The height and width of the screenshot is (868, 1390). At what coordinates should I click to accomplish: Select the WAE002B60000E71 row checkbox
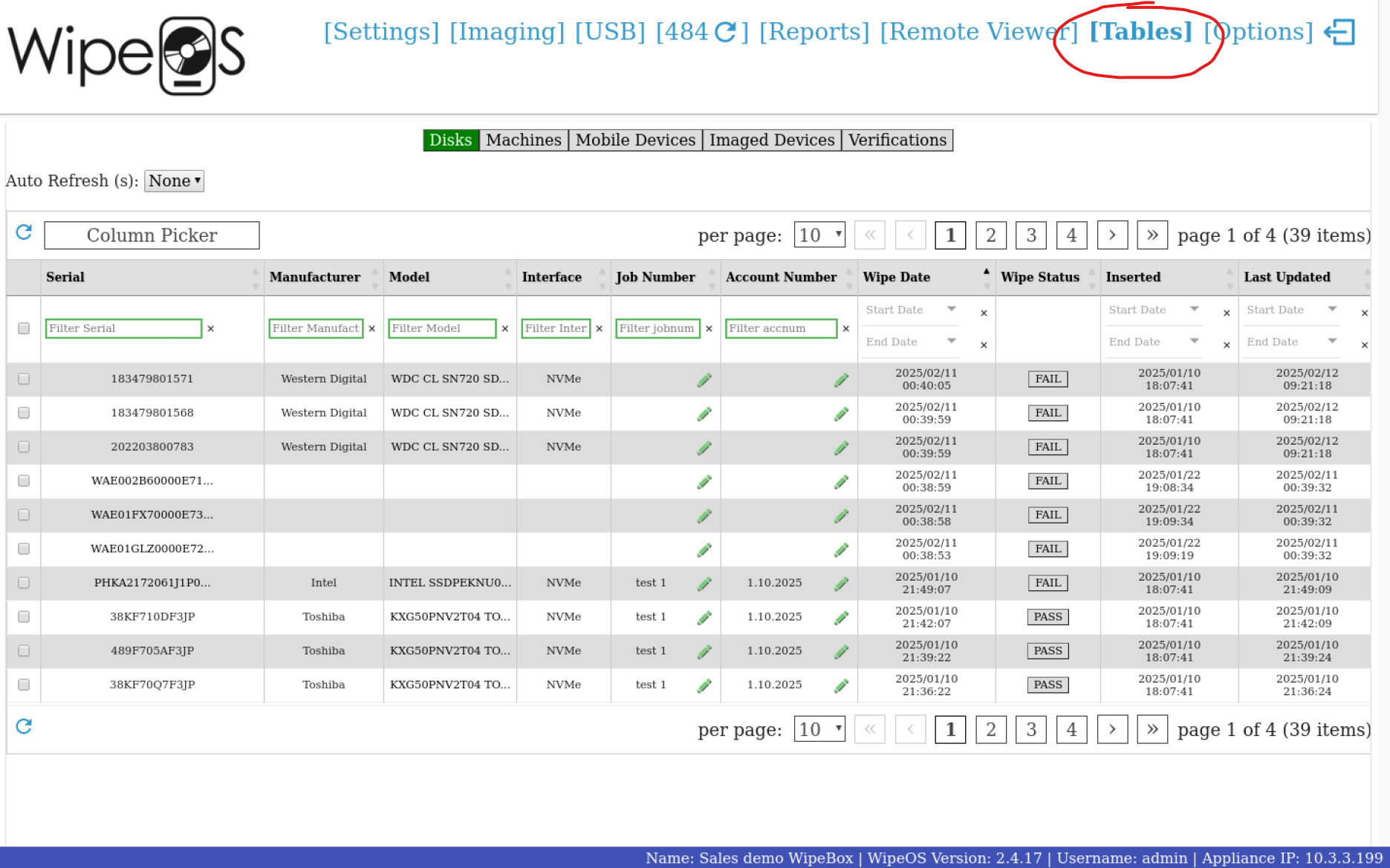[24, 481]
